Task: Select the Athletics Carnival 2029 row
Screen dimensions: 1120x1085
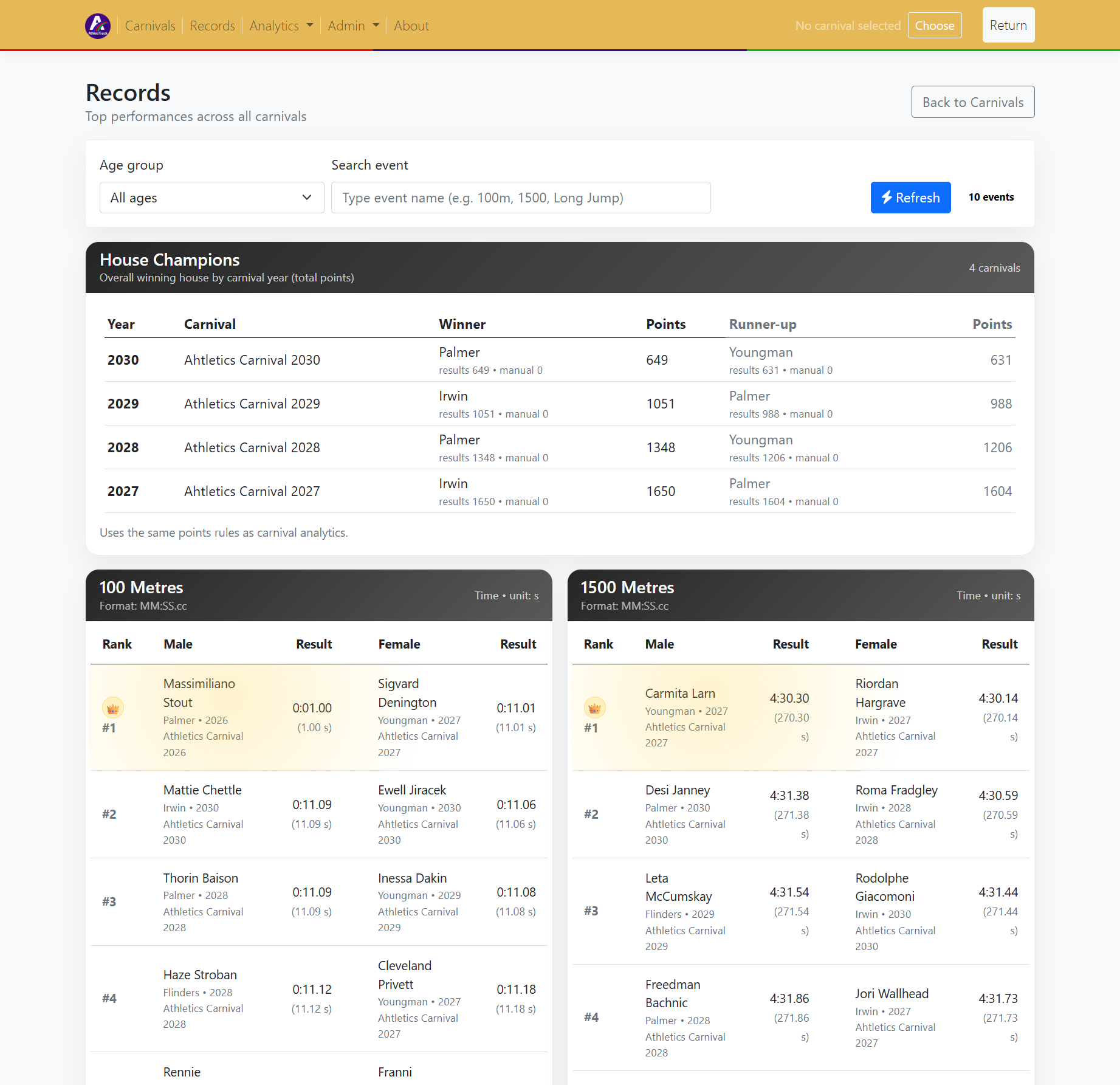Action: click(x=252, y=404)
